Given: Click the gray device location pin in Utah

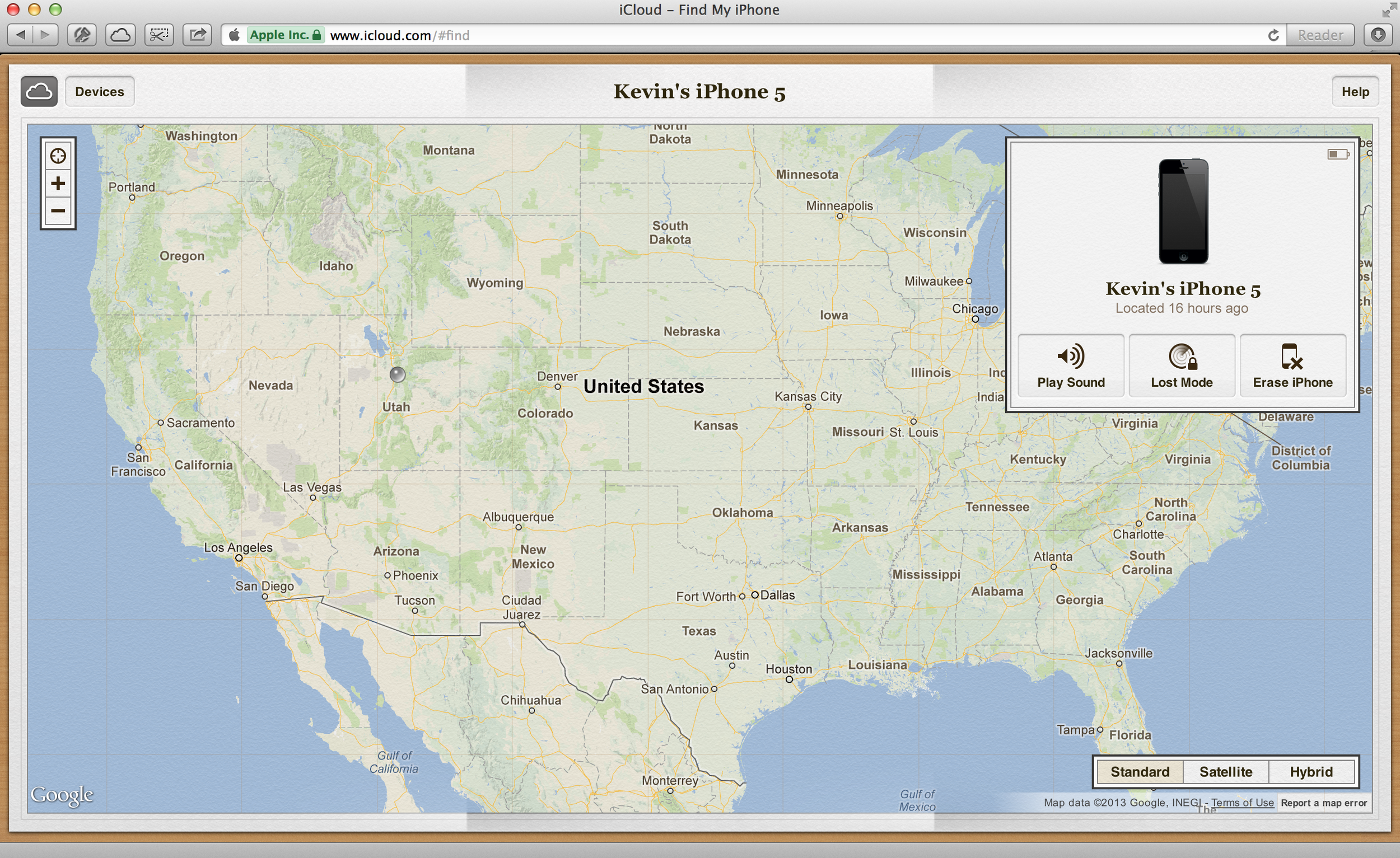Looking at the screenshot, I should point(397,374).
